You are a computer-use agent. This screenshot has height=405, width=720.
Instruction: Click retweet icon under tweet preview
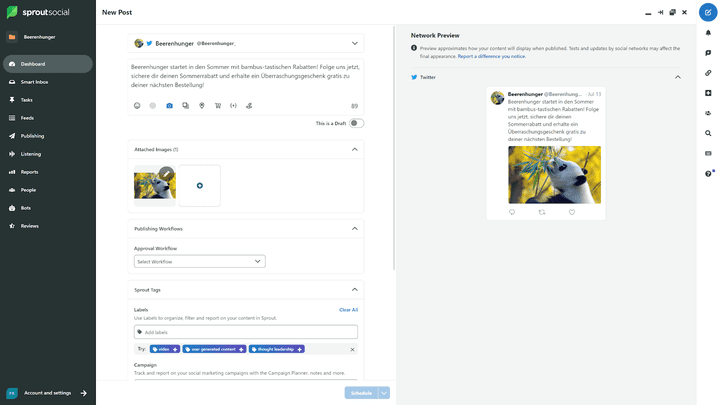pyautogui.click(x=542, y=212)
